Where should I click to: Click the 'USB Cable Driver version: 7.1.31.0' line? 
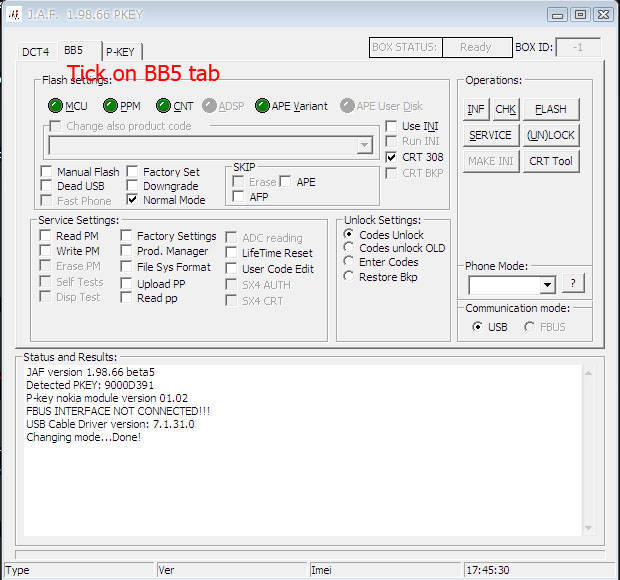(110, 424)
